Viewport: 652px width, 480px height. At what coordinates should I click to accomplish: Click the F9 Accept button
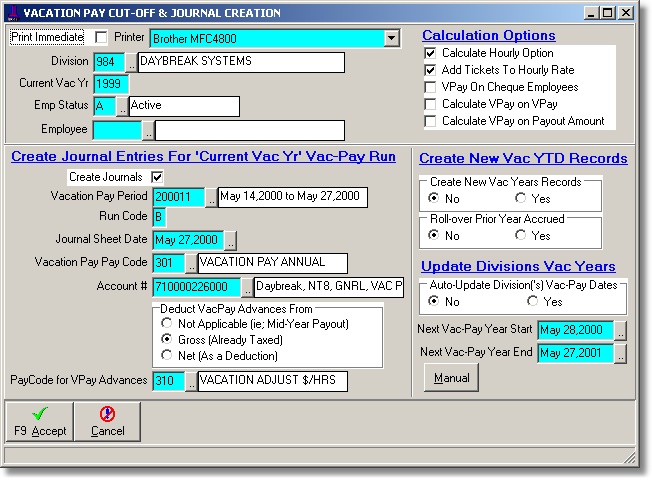click(40, 421)
